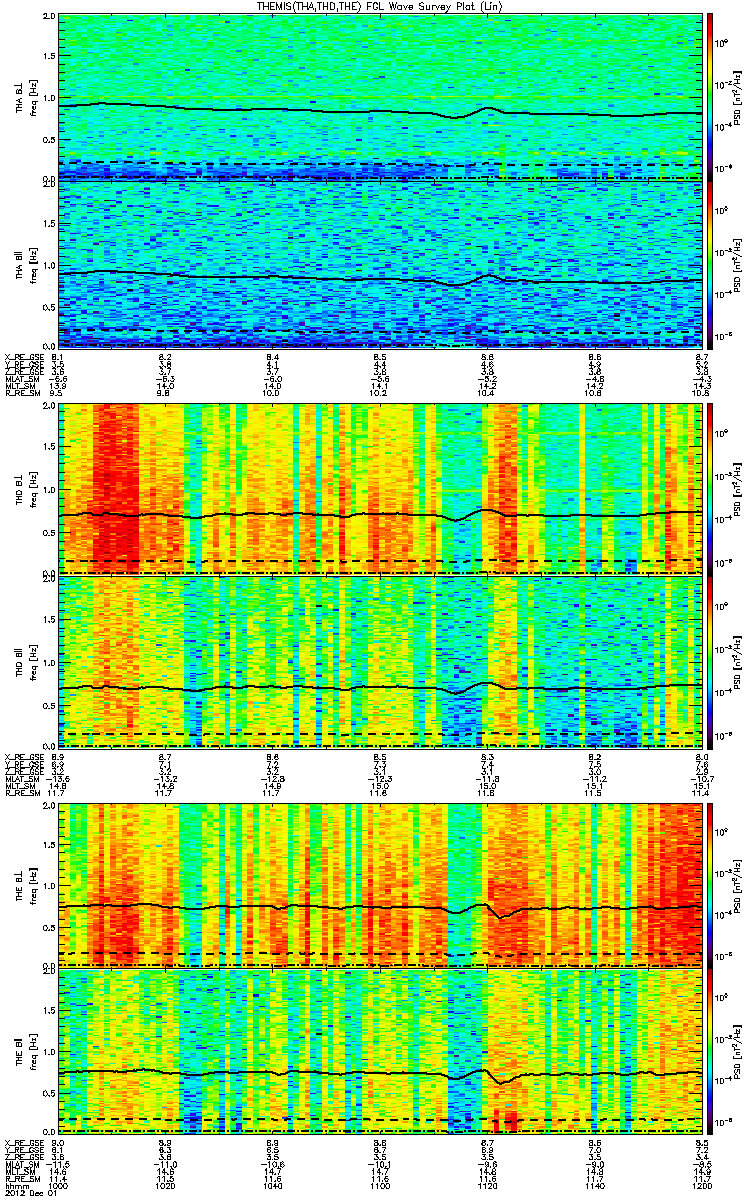
Task: Select the THA B-parallel spectrogram panel
Action: point(380,264)
